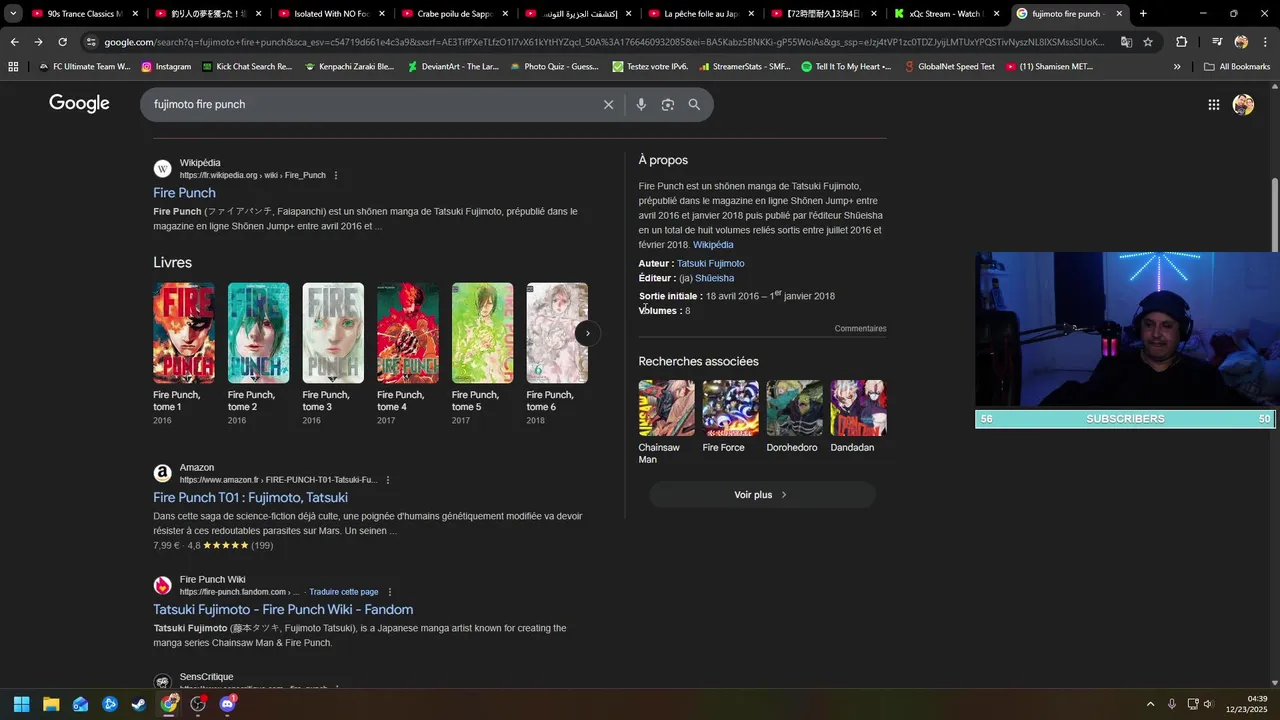Switch to the Isolated With NO Food tab
The height and width of the screenshot is (720, 1280).
332,14
